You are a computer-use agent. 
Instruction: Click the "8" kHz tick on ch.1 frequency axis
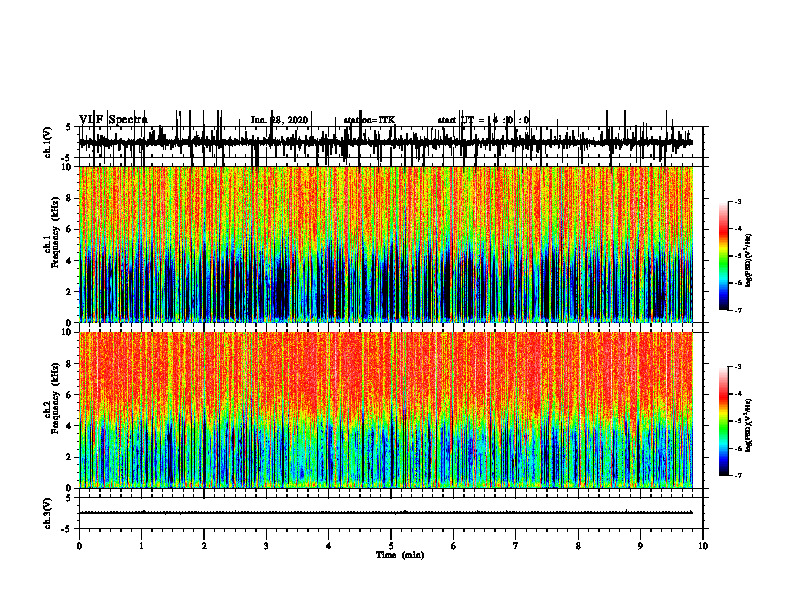click(x=70, y=198)
